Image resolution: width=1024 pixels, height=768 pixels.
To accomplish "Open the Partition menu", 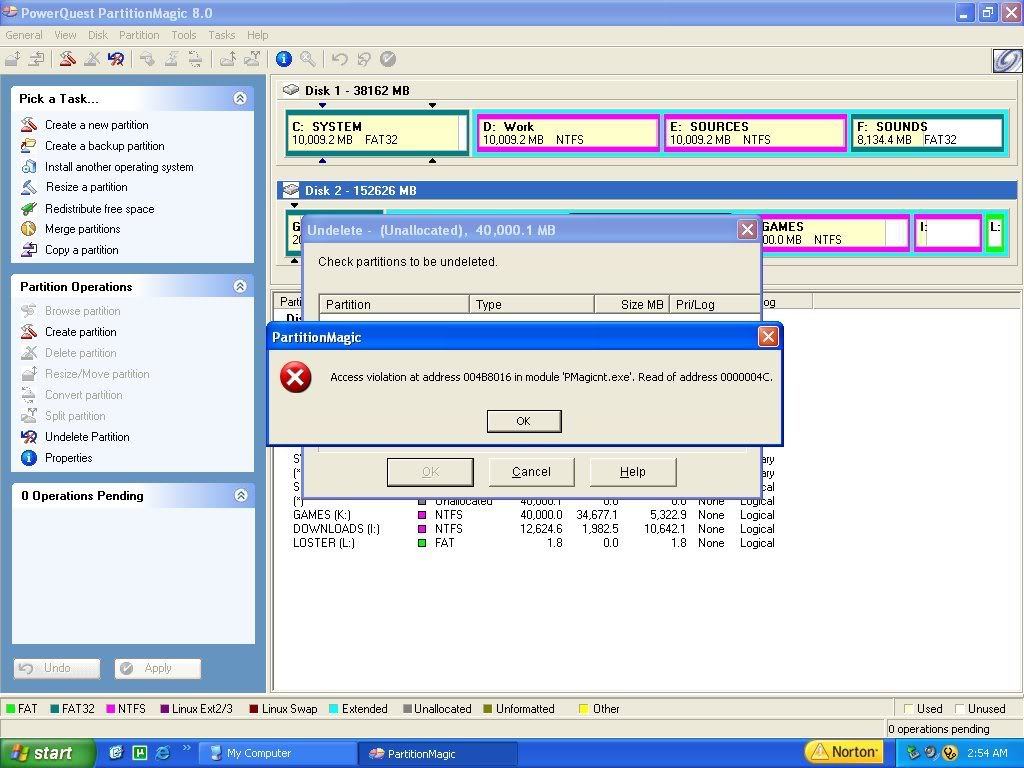I will pyautogui.click(x=139, y=35).
